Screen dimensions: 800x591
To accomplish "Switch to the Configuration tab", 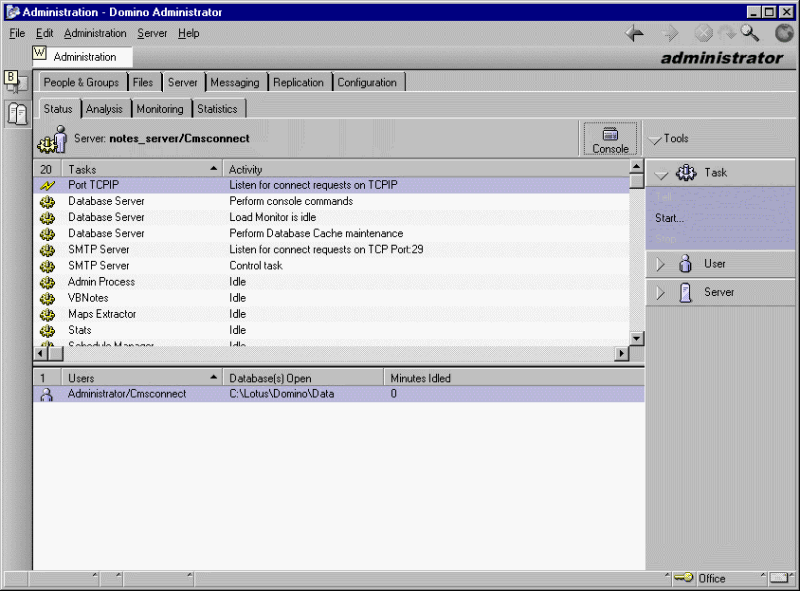I will pos(367,83).
